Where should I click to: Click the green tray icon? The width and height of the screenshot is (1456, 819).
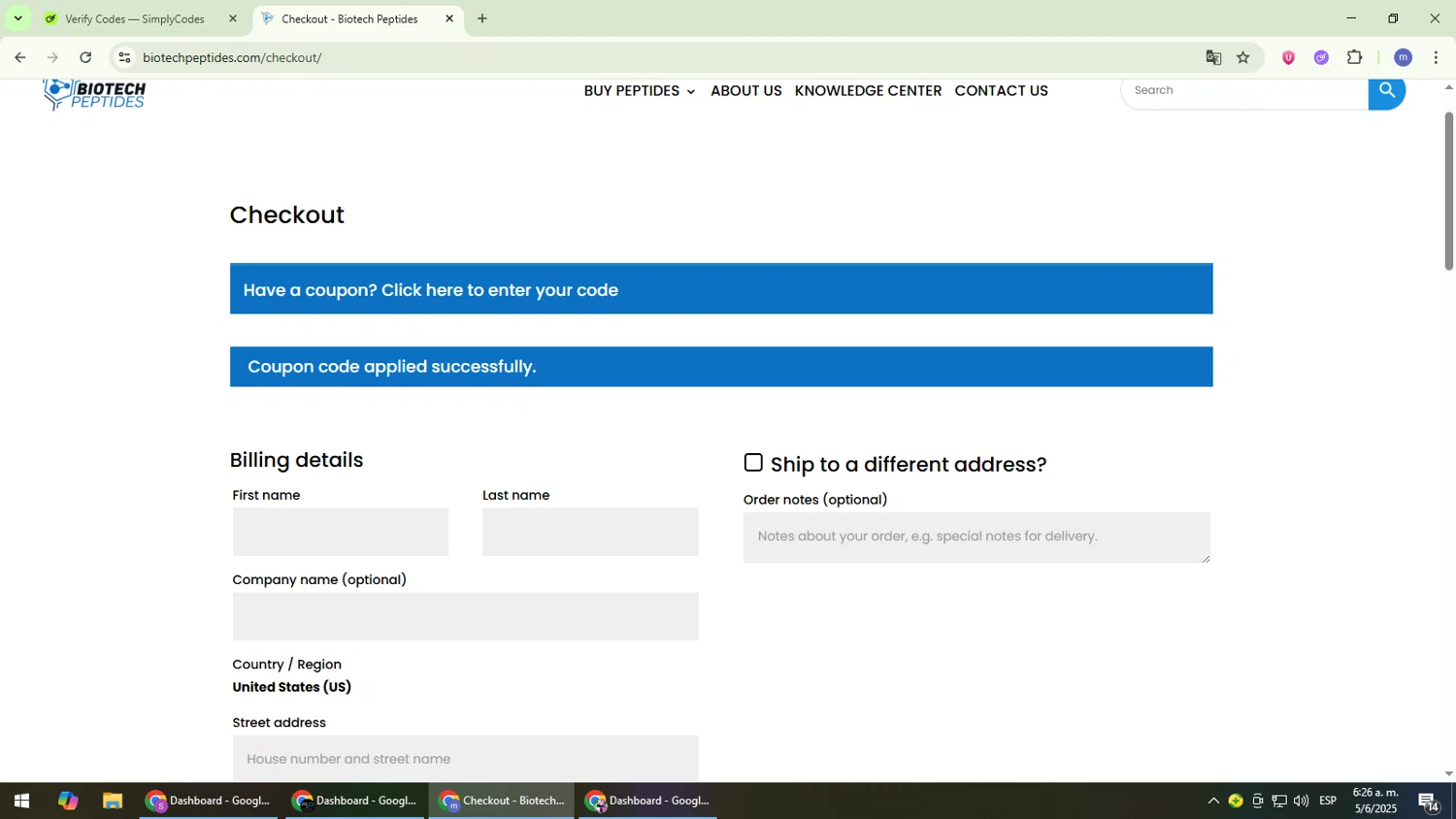click(x=1236, y=802)
